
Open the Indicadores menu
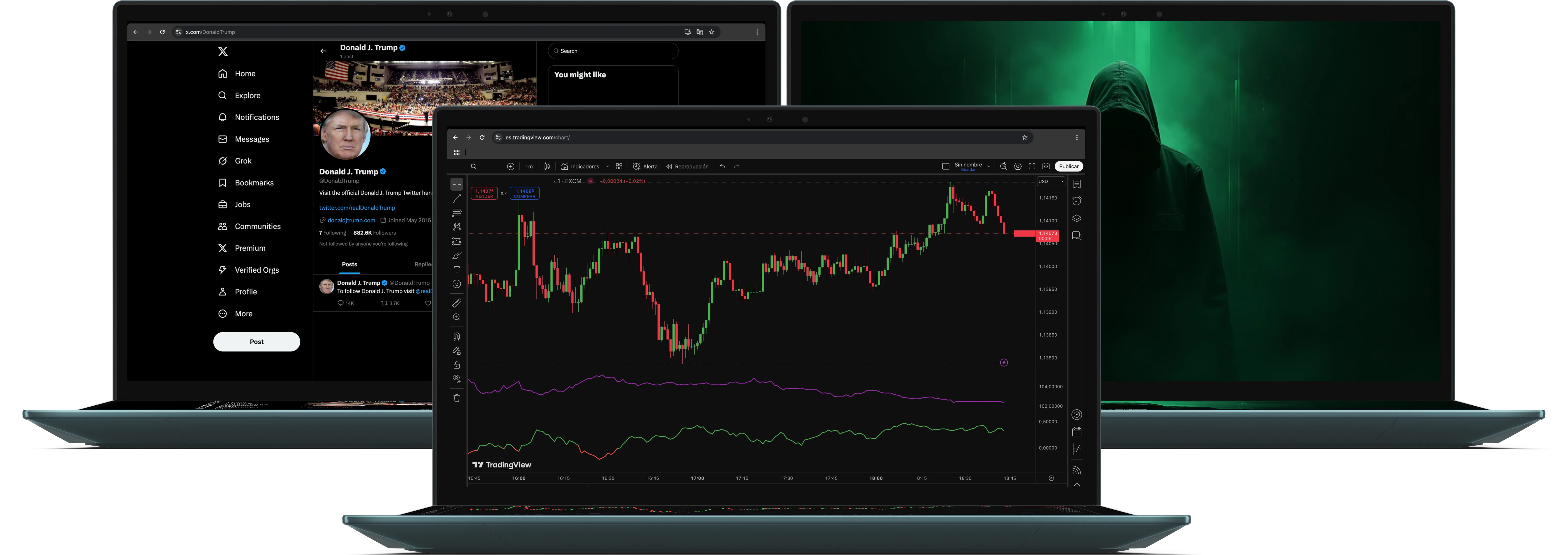(580, 166)
